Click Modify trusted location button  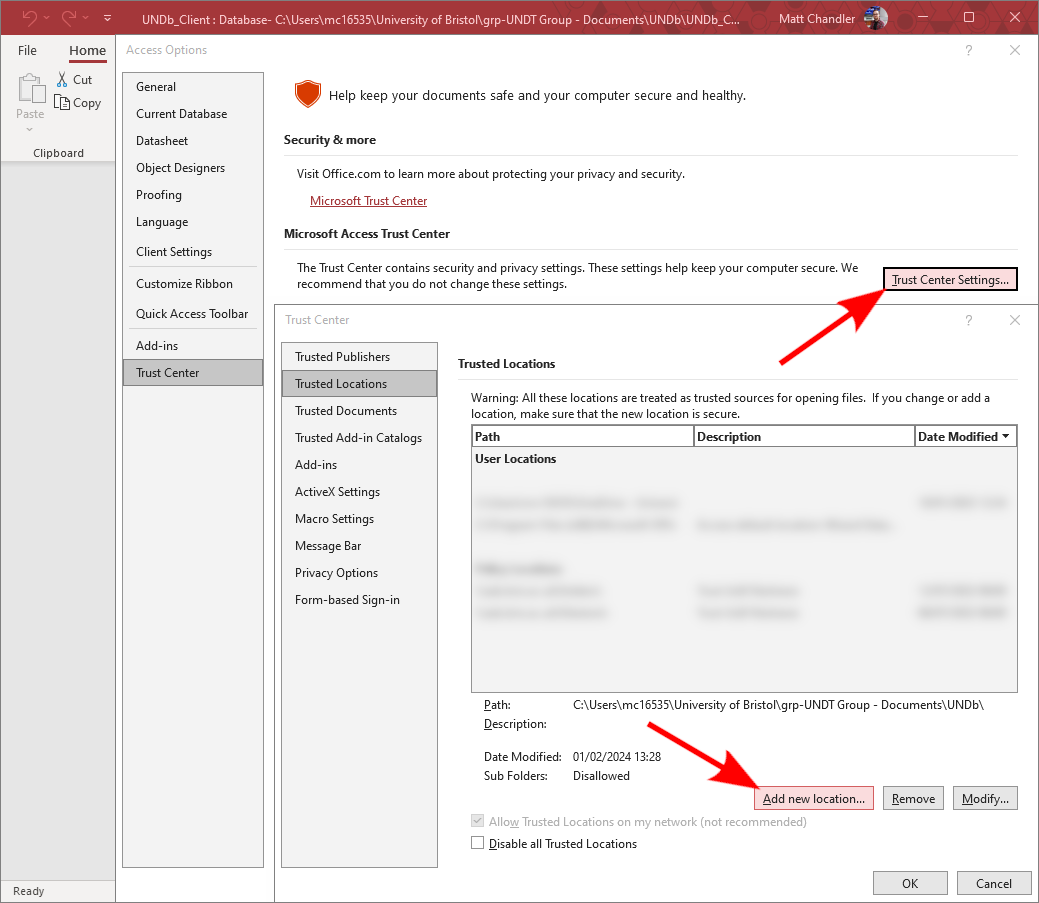(x=985, y=799)
